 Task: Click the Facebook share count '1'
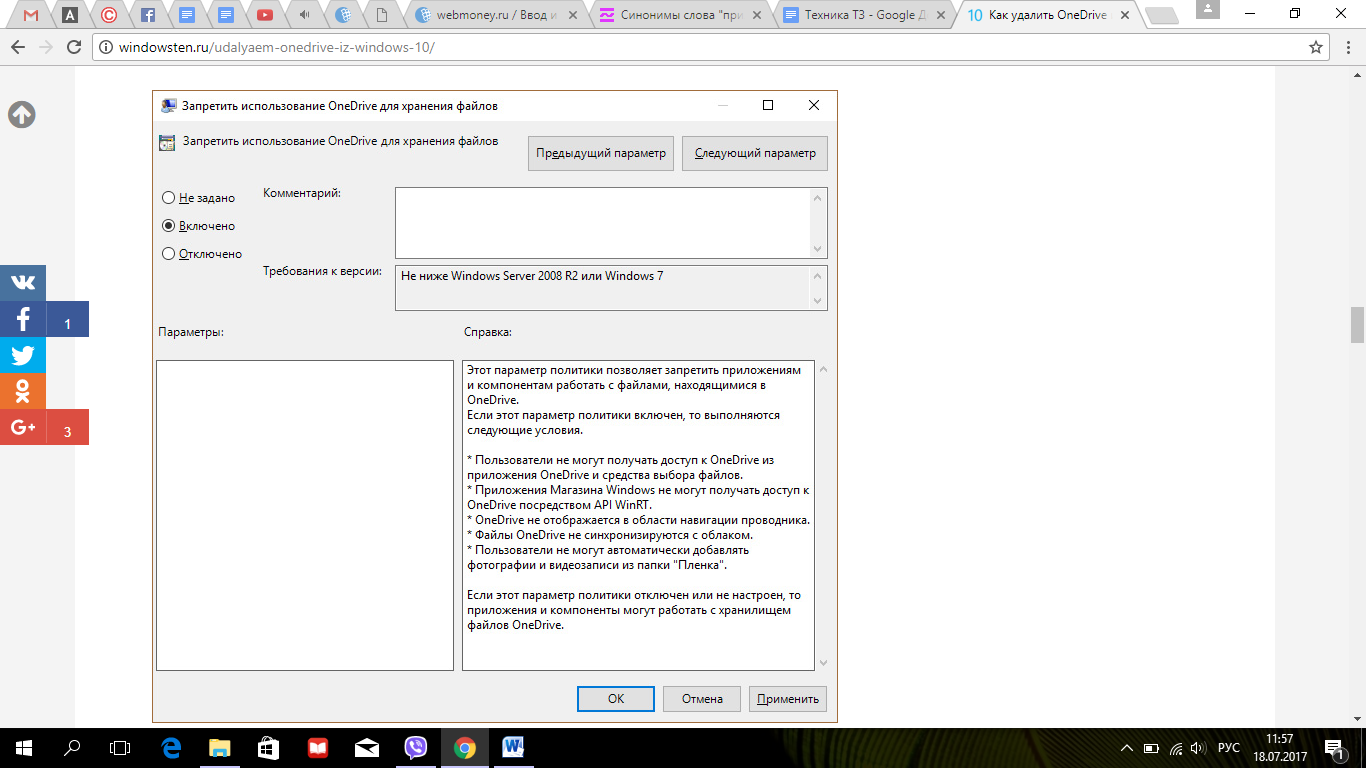pos(67,324)
